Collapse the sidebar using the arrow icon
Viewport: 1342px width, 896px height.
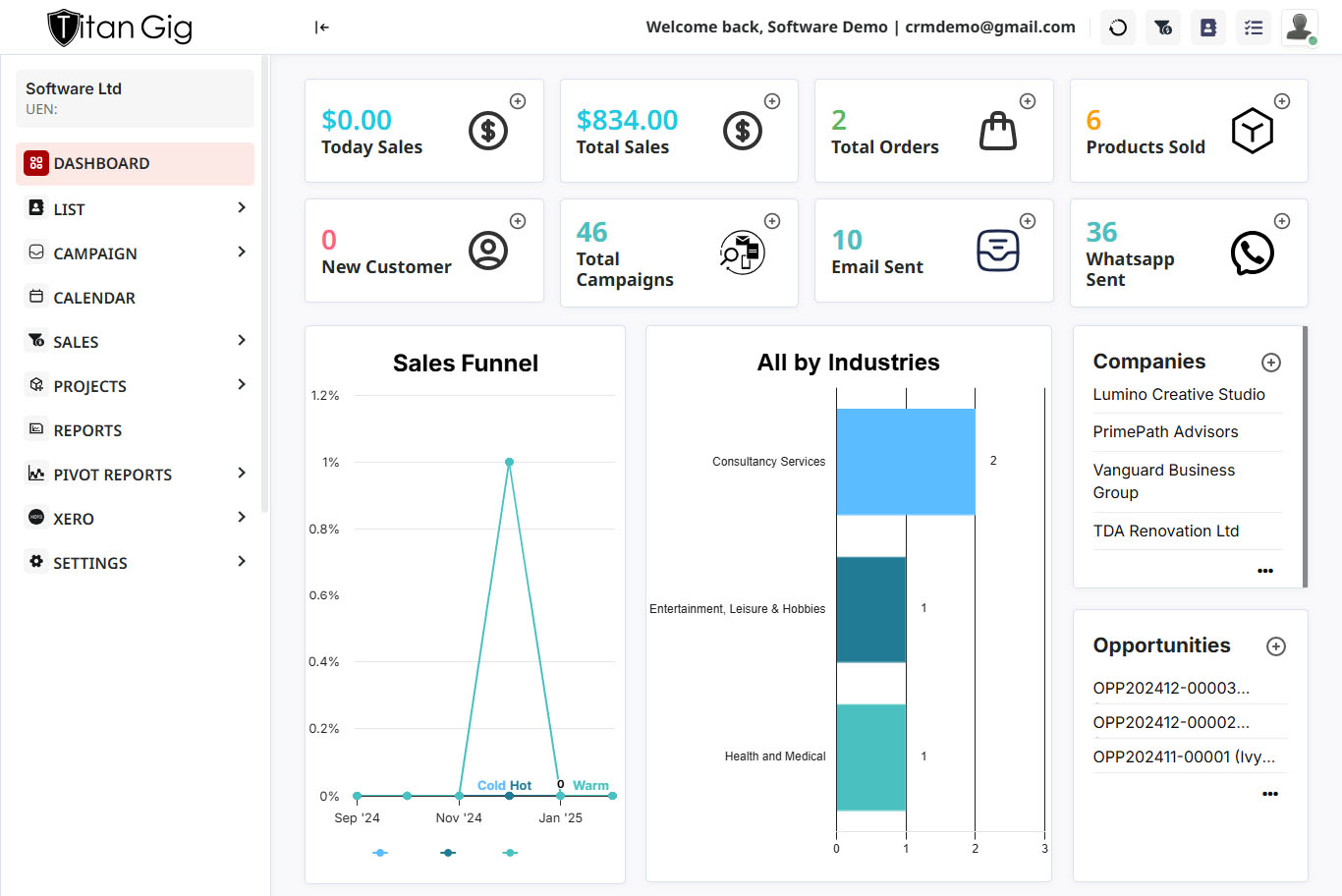pyautogui.click(x=322, y=28)
